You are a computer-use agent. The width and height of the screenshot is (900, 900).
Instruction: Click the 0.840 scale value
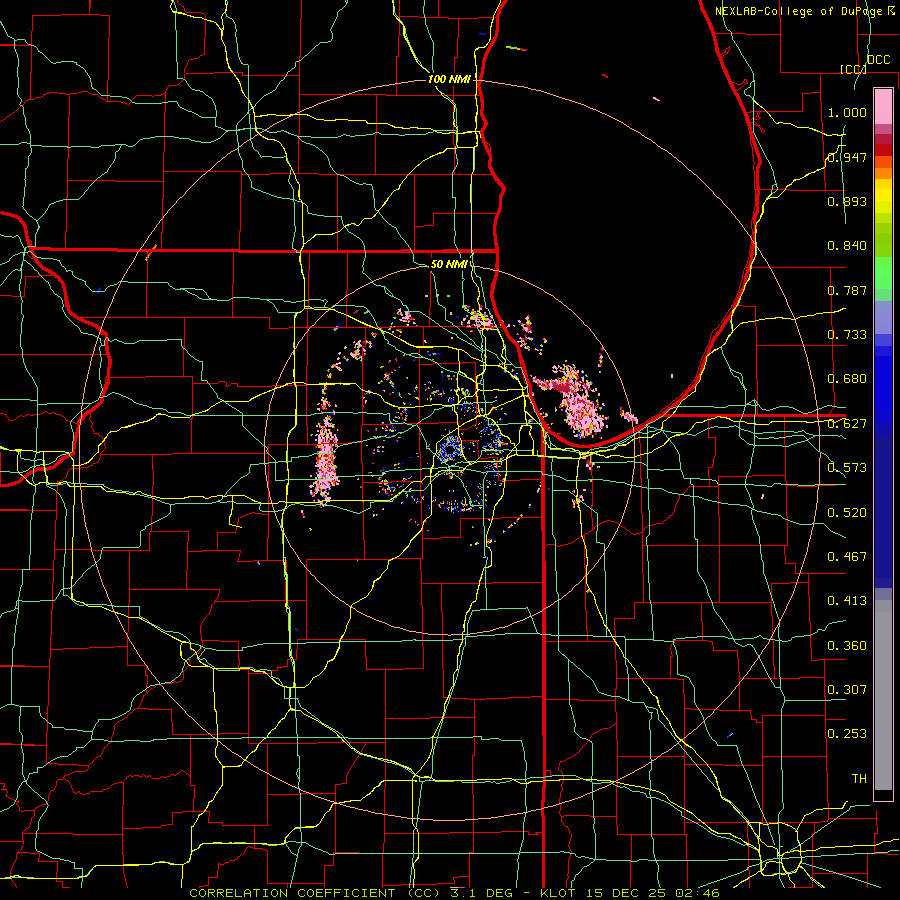tap(847, 246)
